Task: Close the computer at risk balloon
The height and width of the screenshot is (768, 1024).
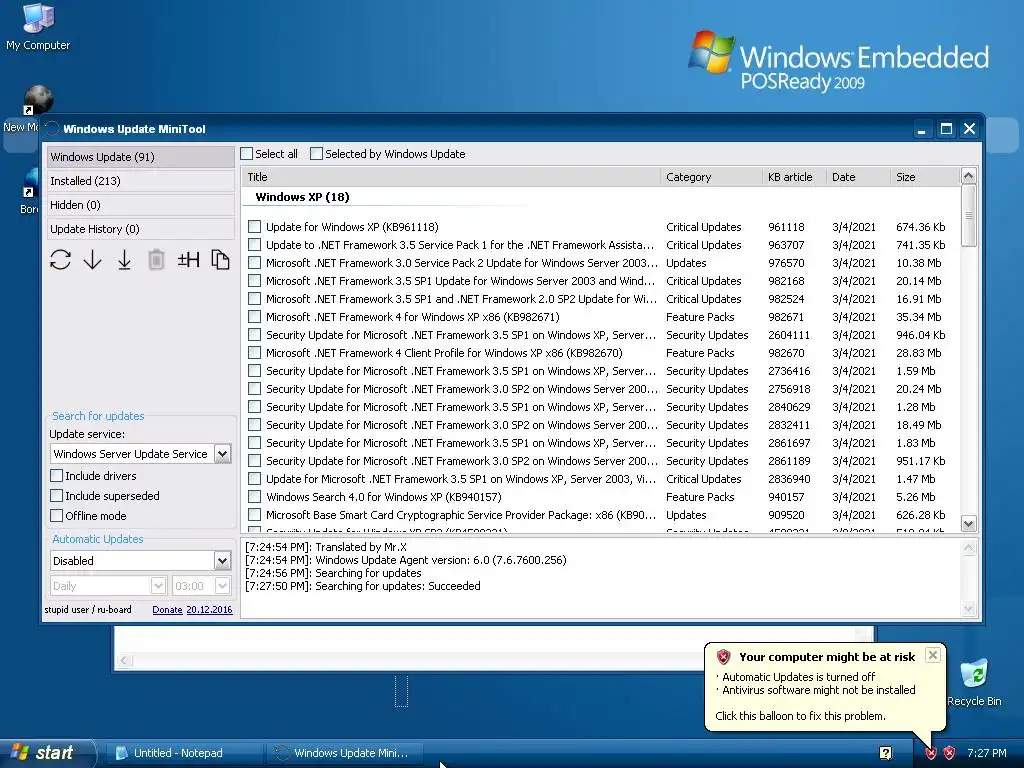Action: [x=933, y=655]
